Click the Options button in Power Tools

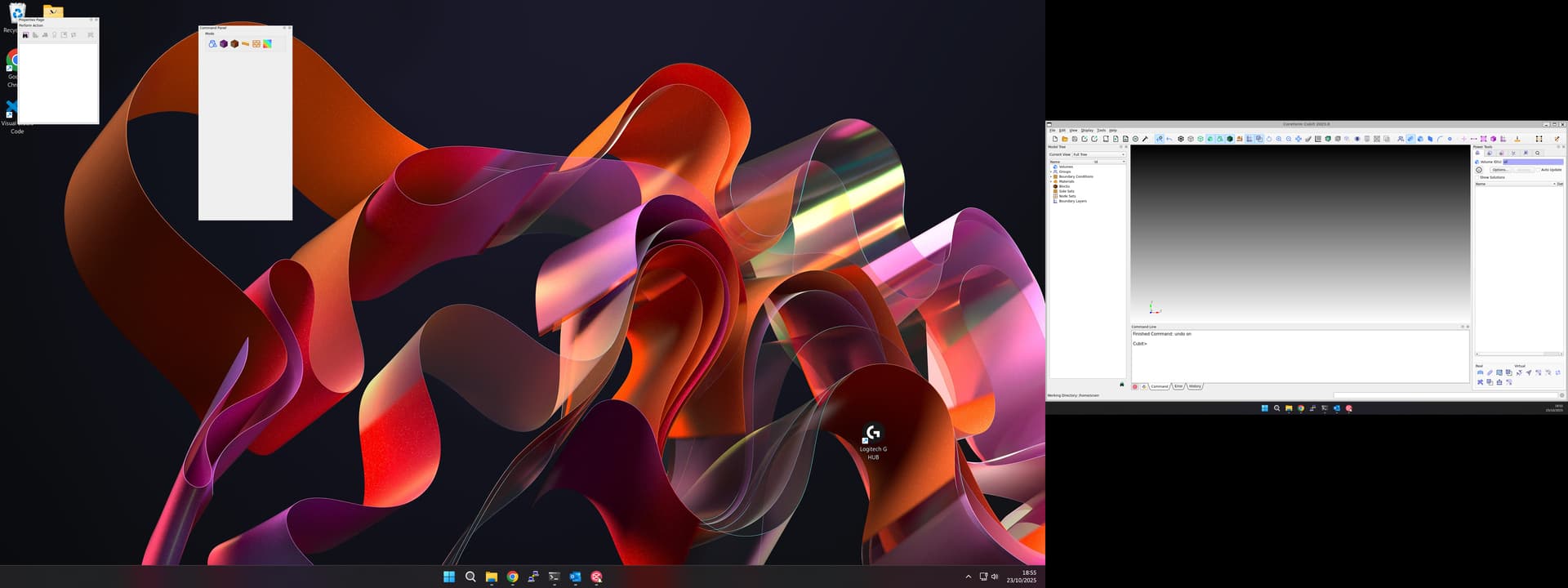(1499, 170)
